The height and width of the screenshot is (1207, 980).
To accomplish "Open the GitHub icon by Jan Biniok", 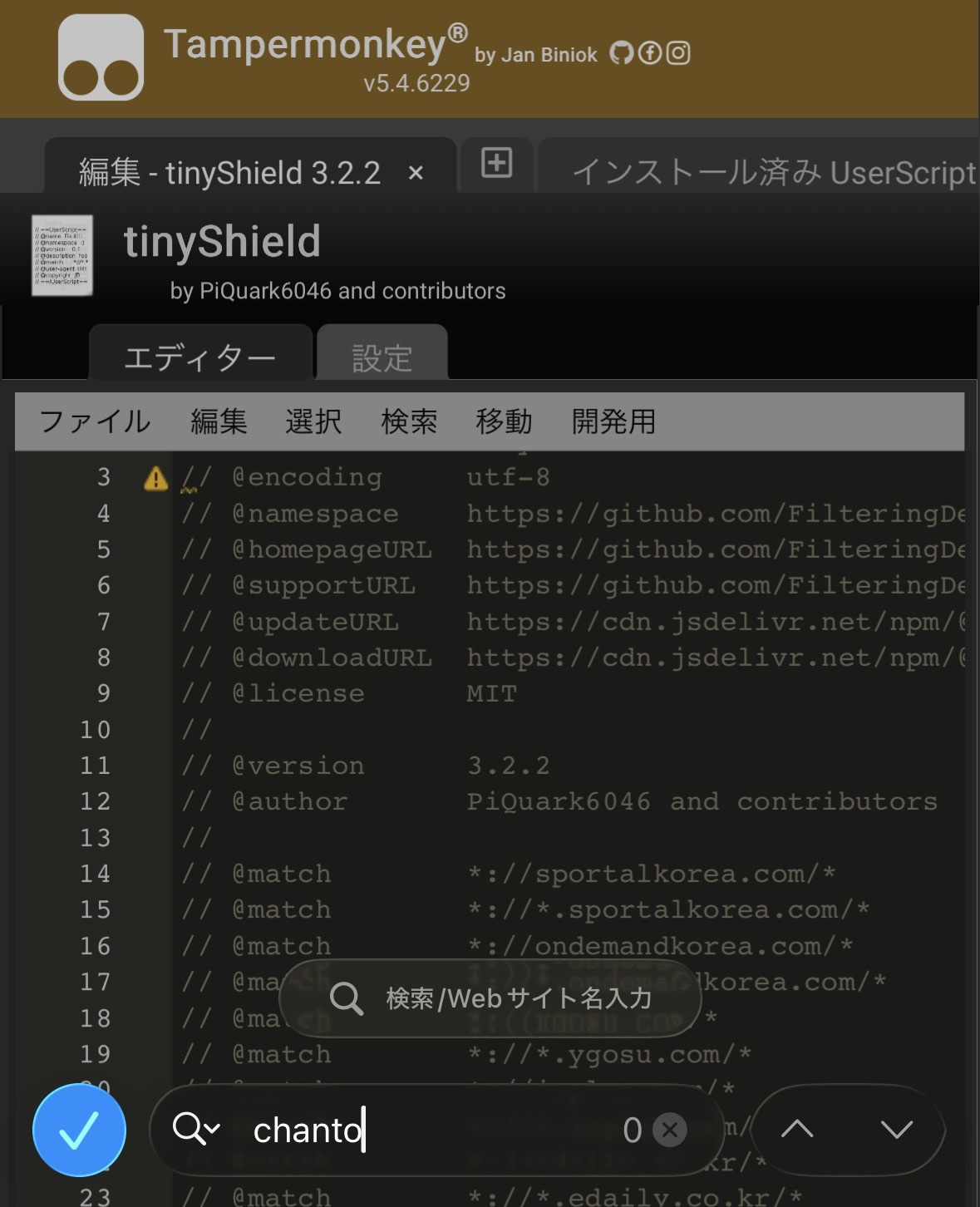I will point(621,53).
